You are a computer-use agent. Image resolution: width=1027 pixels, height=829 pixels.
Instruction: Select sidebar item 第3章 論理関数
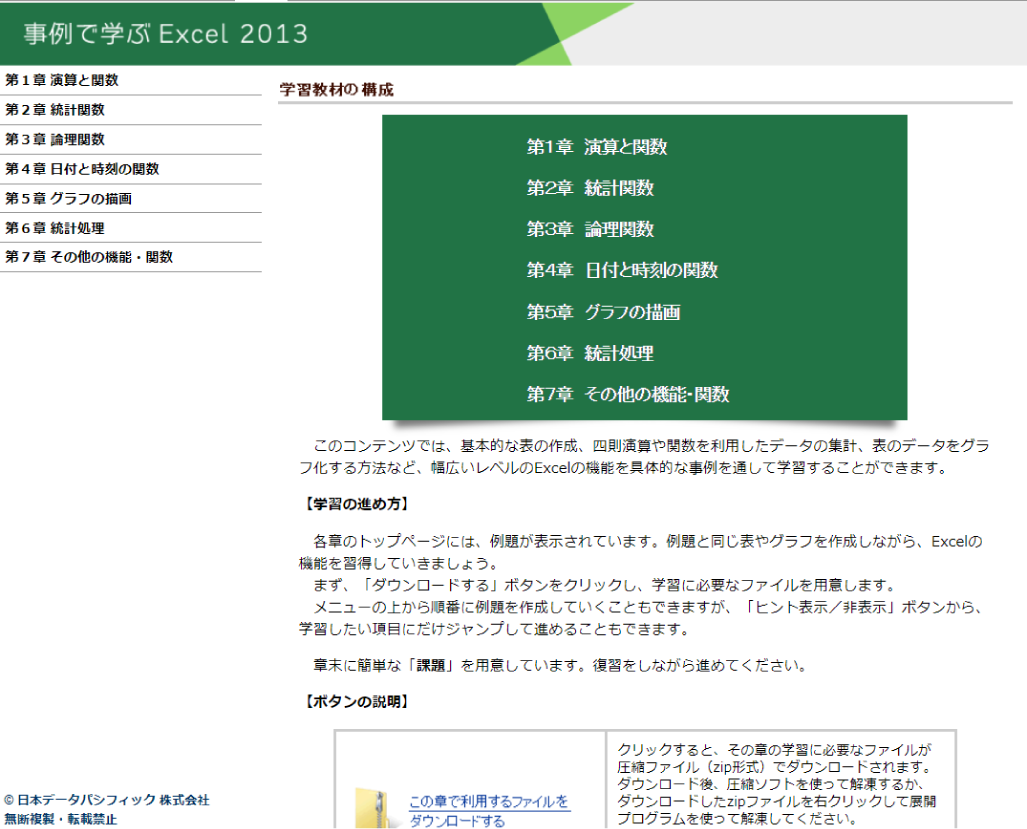coord(55,140)
